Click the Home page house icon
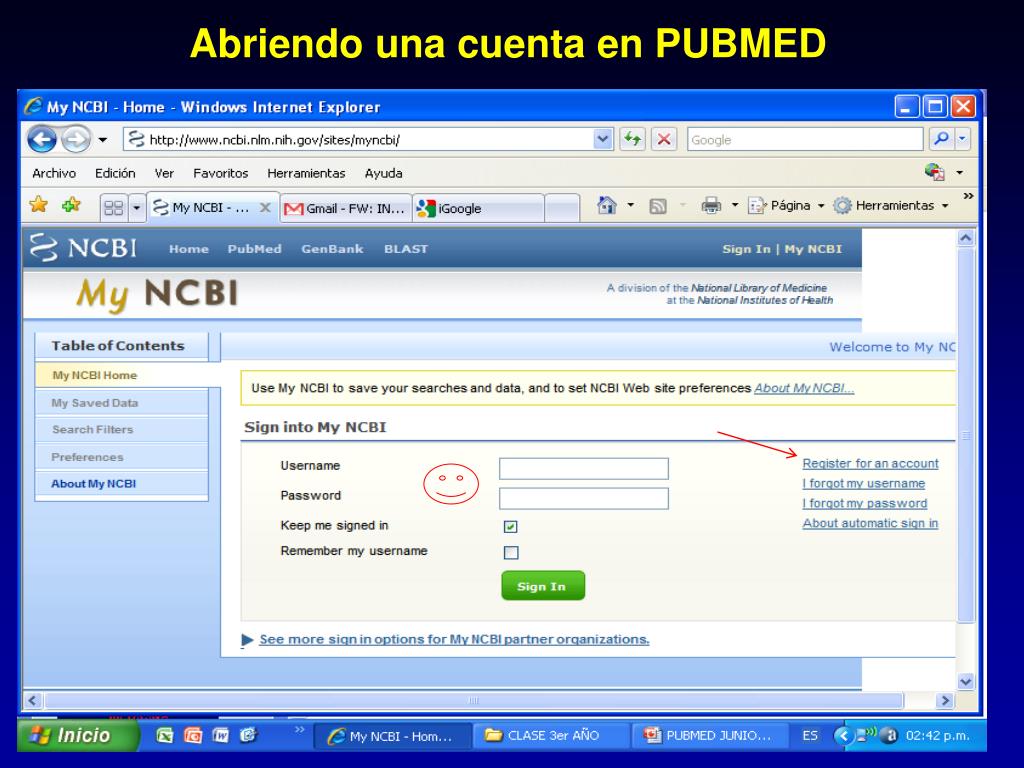Viewport: 1024px width, 768px height. pyautogui.click(x=607, y=206)
